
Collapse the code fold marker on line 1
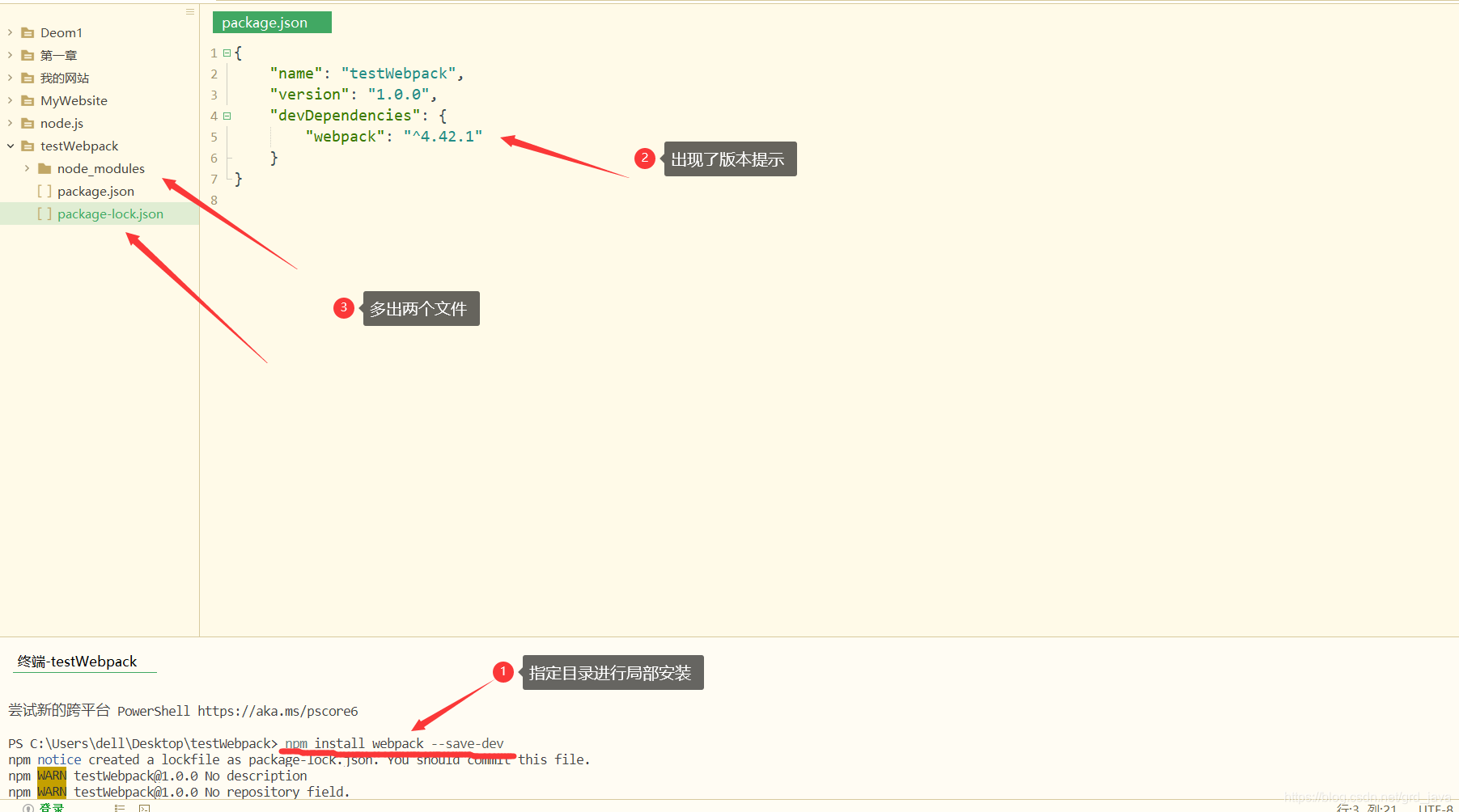click(227, 53)
